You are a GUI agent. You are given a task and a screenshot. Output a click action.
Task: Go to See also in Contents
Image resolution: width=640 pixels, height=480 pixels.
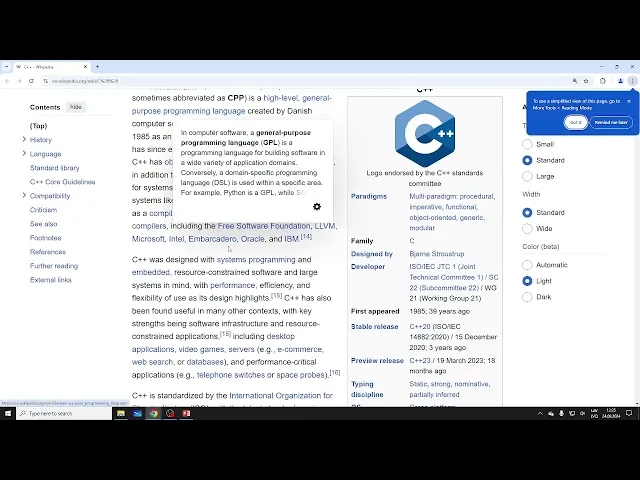tap(43, 224)
